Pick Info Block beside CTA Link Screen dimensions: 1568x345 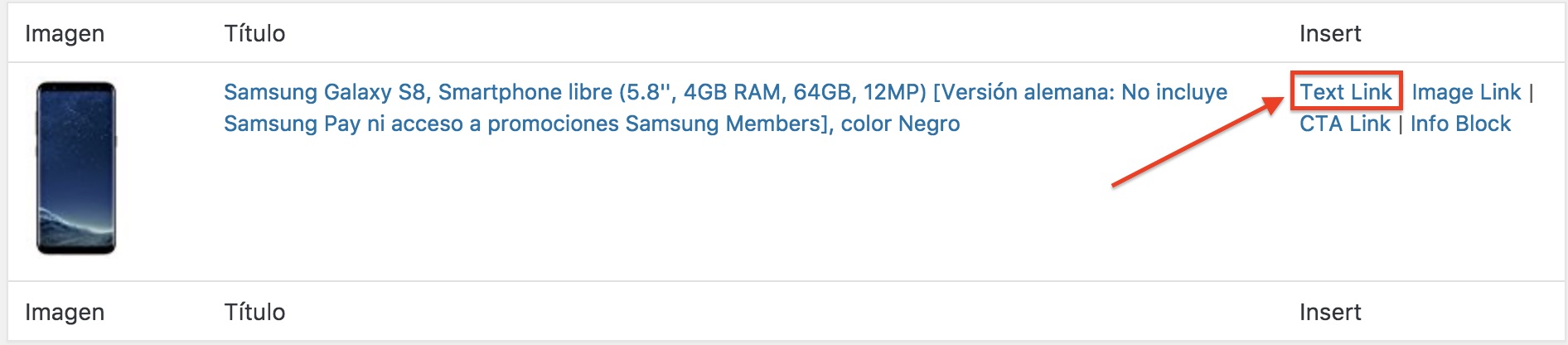[1460, 124]
